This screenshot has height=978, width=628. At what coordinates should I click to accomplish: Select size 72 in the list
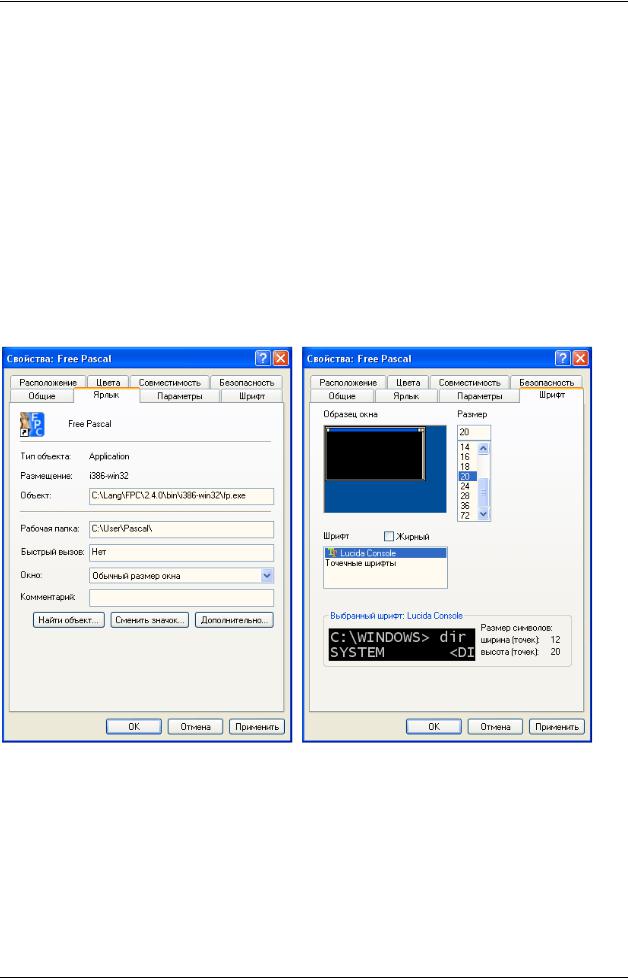click(x=468, y=515)
